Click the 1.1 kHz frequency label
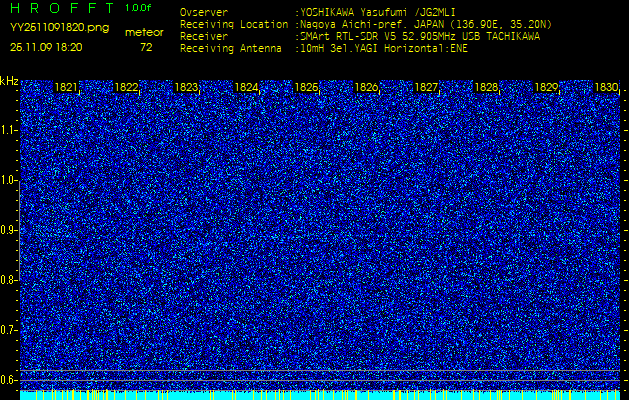 point(8,130)
